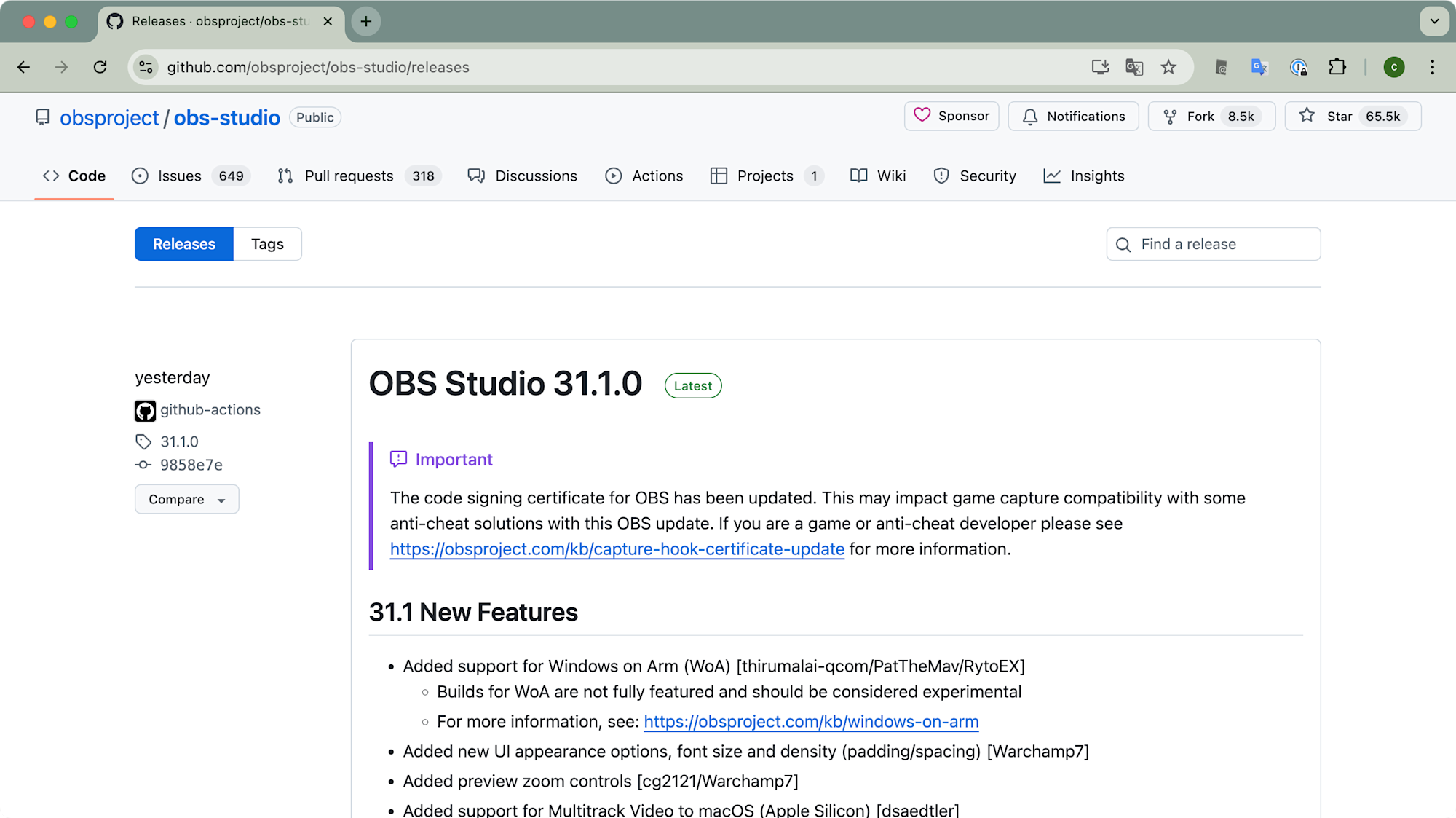Select the Releases toggle button
Screen dimensions: 1456x818
click(184, 244)
